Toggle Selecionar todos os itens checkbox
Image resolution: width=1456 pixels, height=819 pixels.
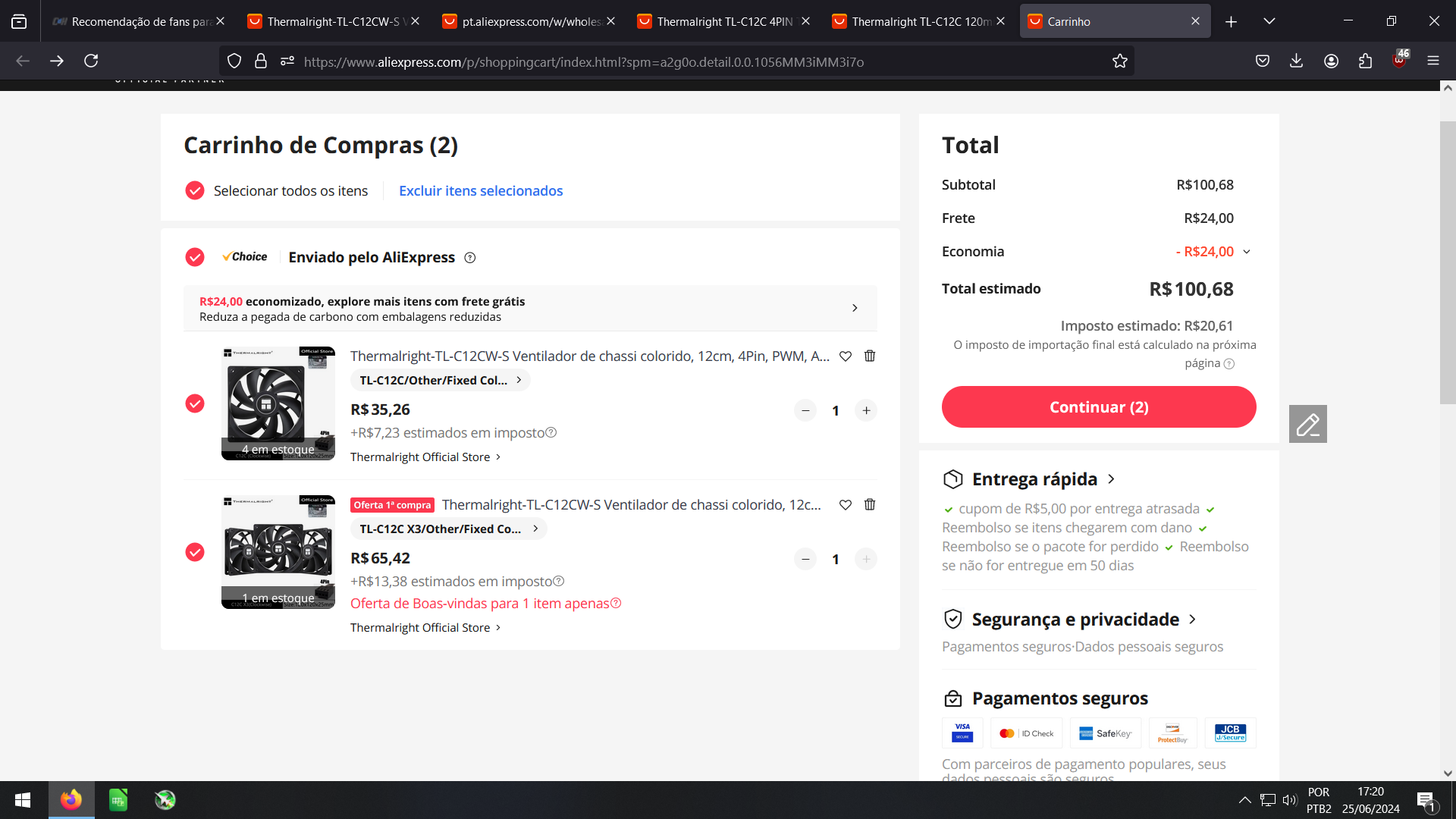pyautogui.click(x=195, y=190)
